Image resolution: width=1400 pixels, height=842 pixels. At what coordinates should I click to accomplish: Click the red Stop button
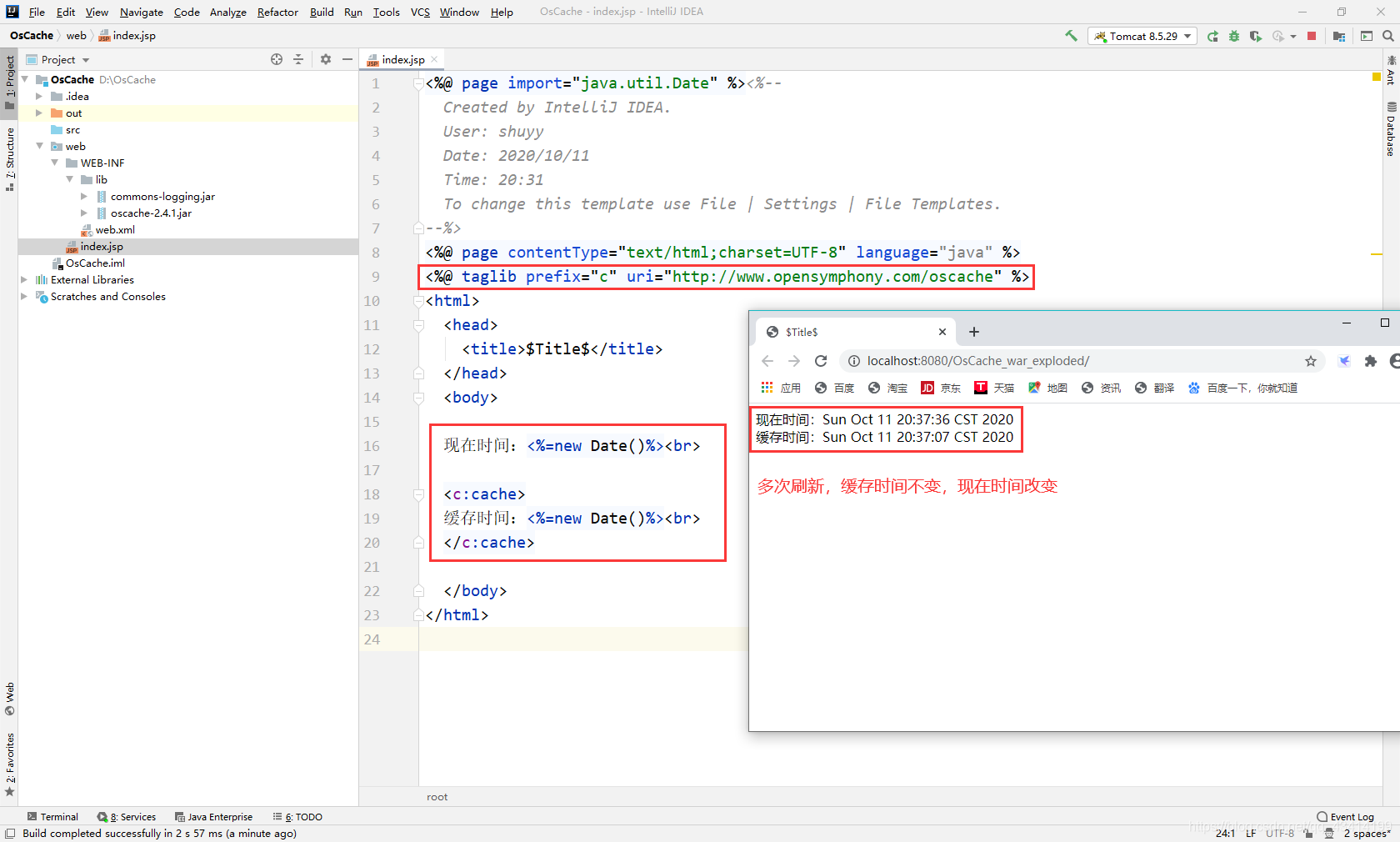click(1312, 36)
